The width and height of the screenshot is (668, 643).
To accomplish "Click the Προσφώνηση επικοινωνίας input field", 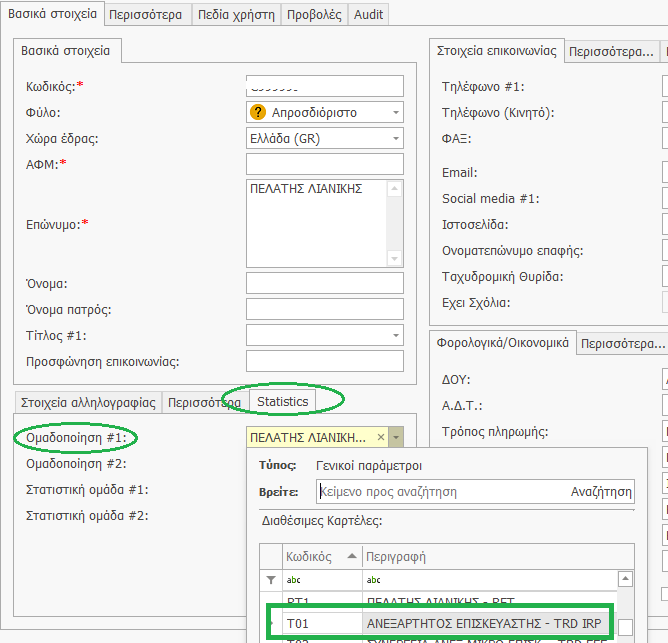I will coord(325,361).
